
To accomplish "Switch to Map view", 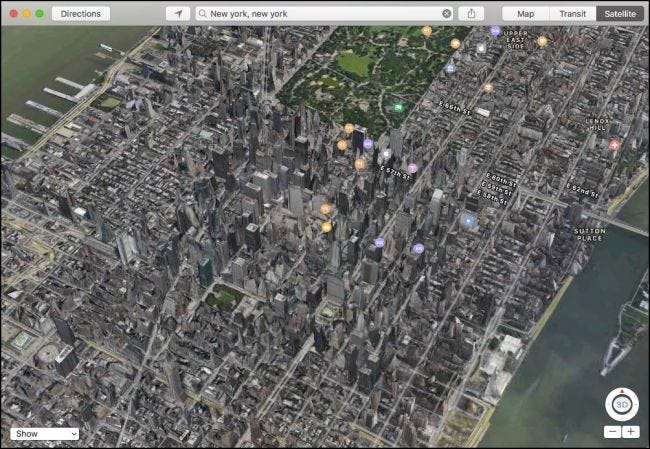I will tap(525, 14).
